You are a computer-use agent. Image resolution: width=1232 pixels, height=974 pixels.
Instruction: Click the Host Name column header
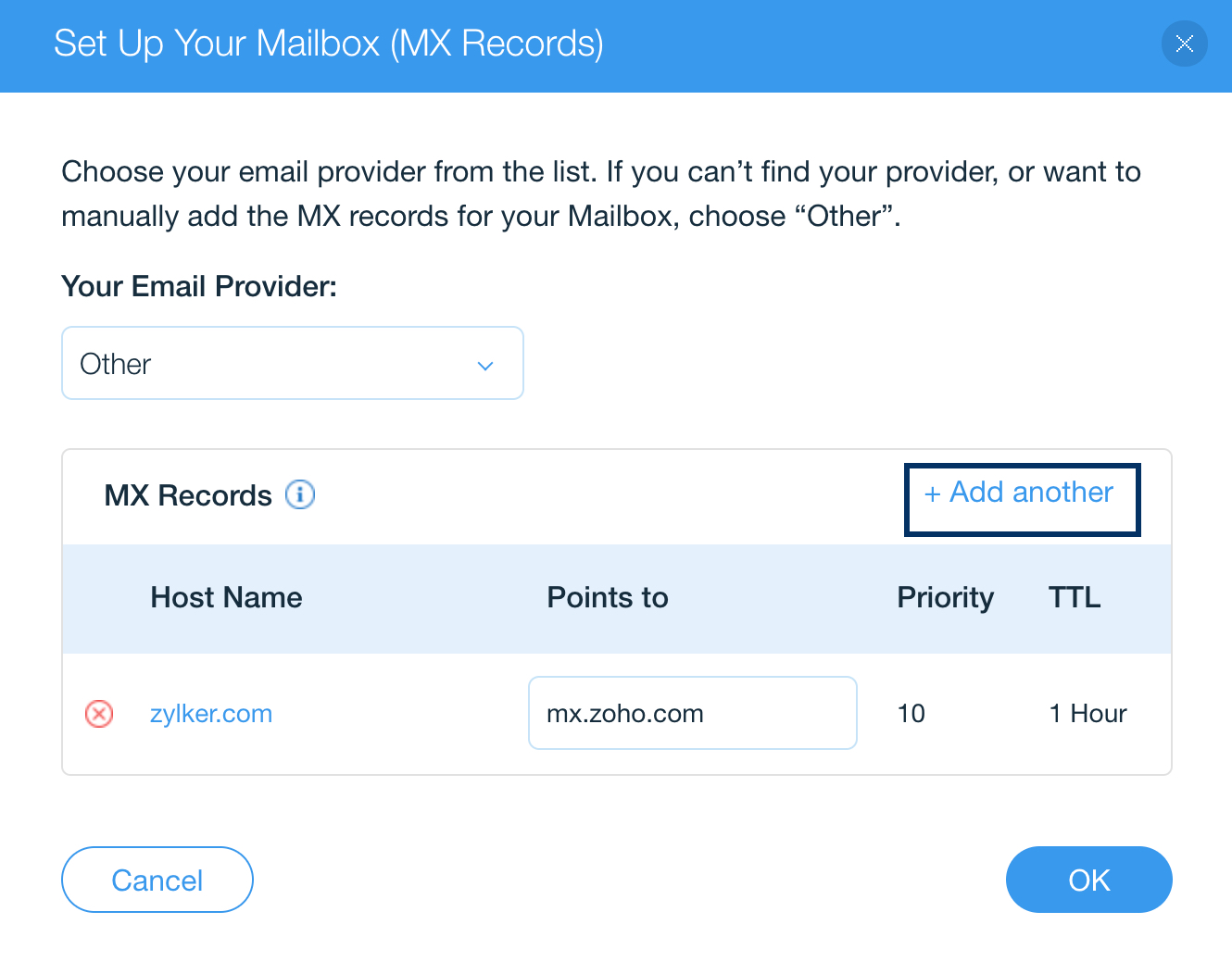227,597
